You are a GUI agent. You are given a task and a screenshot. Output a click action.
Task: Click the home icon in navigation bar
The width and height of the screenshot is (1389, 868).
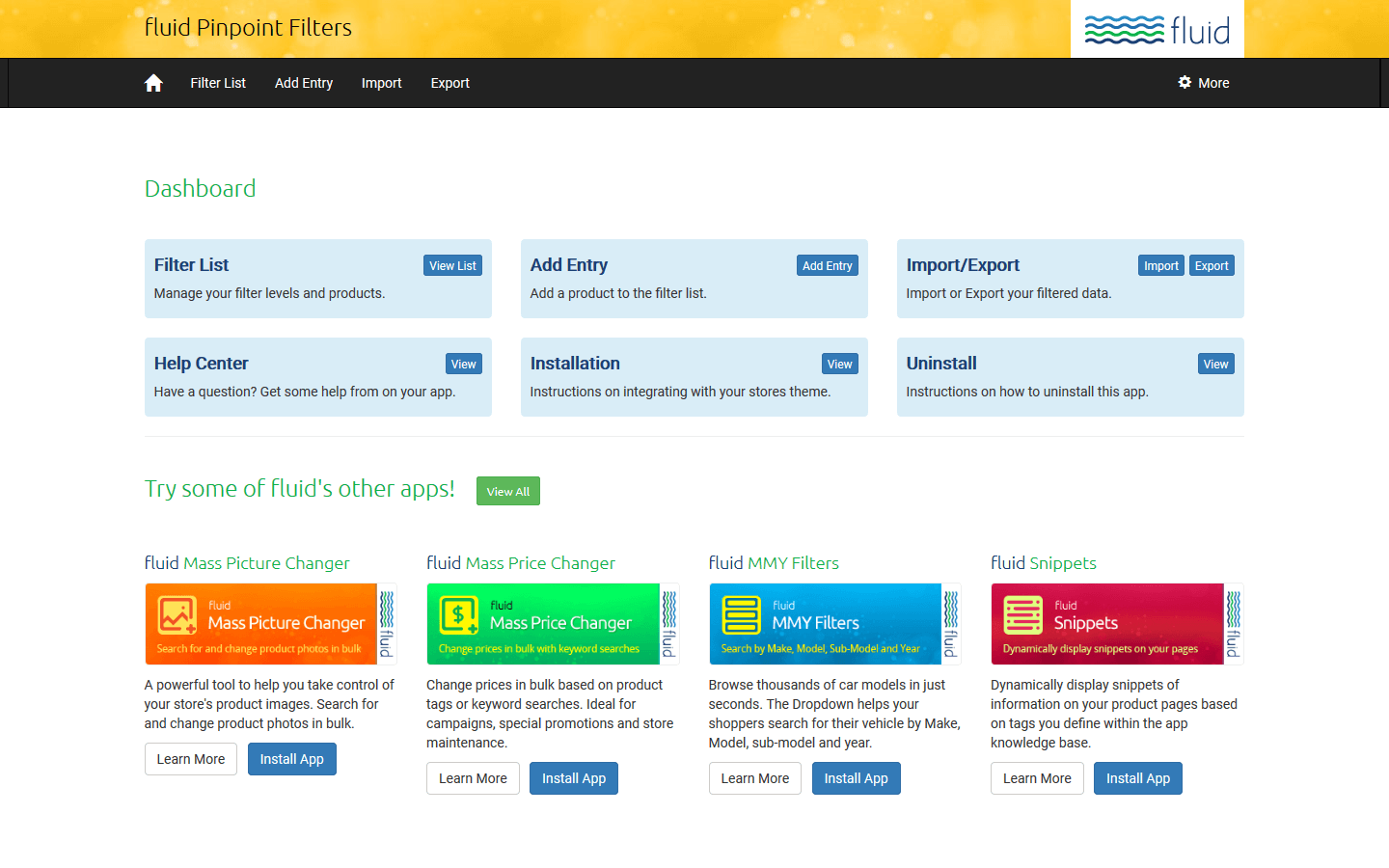[153, 83]
